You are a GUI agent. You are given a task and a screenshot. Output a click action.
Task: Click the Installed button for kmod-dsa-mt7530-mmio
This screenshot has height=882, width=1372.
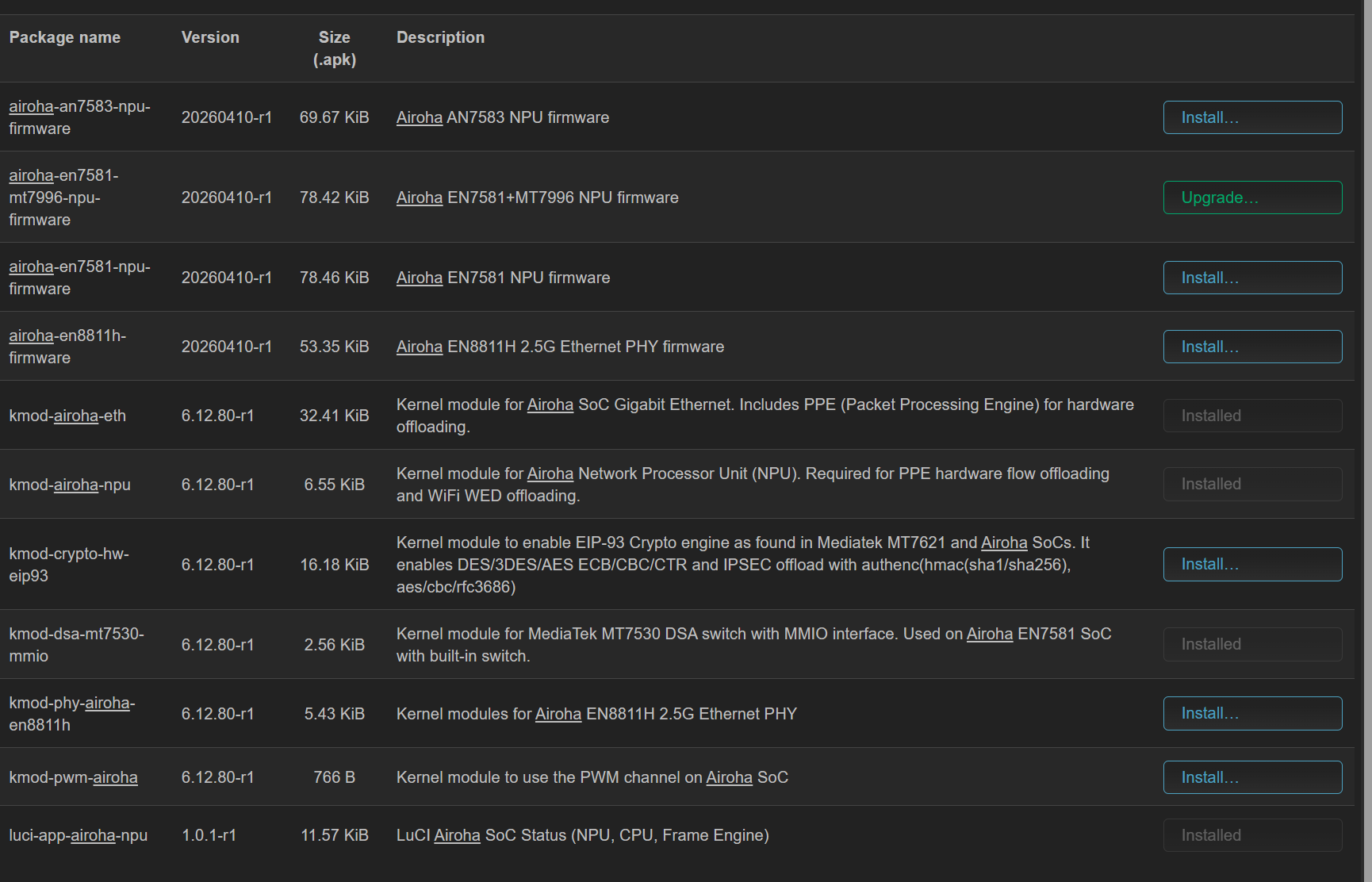point(1251,644)
